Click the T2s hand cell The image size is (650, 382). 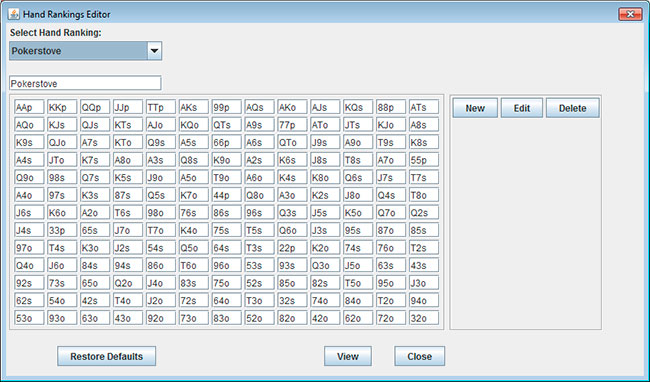pos(424,248)
